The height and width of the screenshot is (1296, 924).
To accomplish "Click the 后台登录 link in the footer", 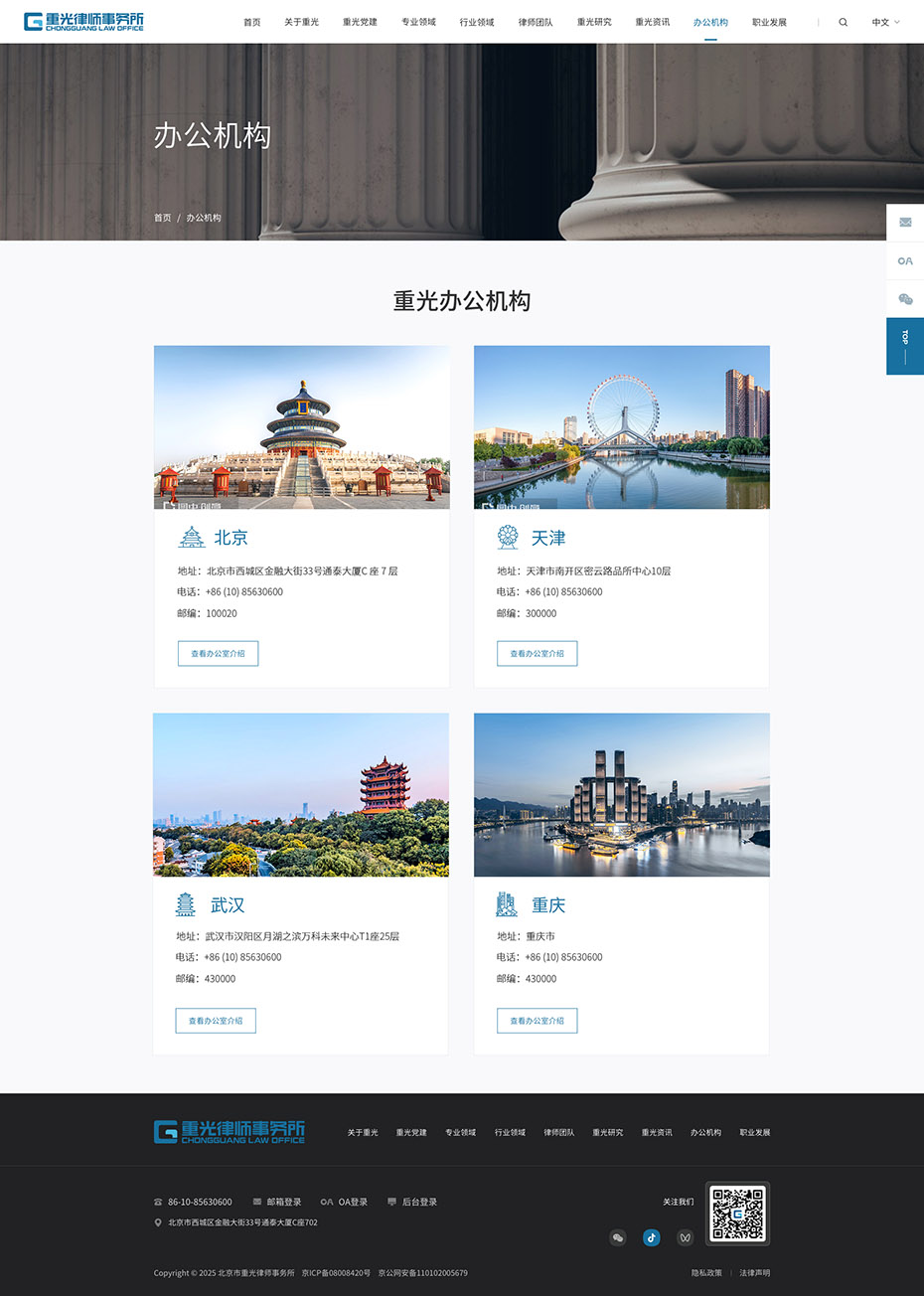I will tap(418, 1202).
